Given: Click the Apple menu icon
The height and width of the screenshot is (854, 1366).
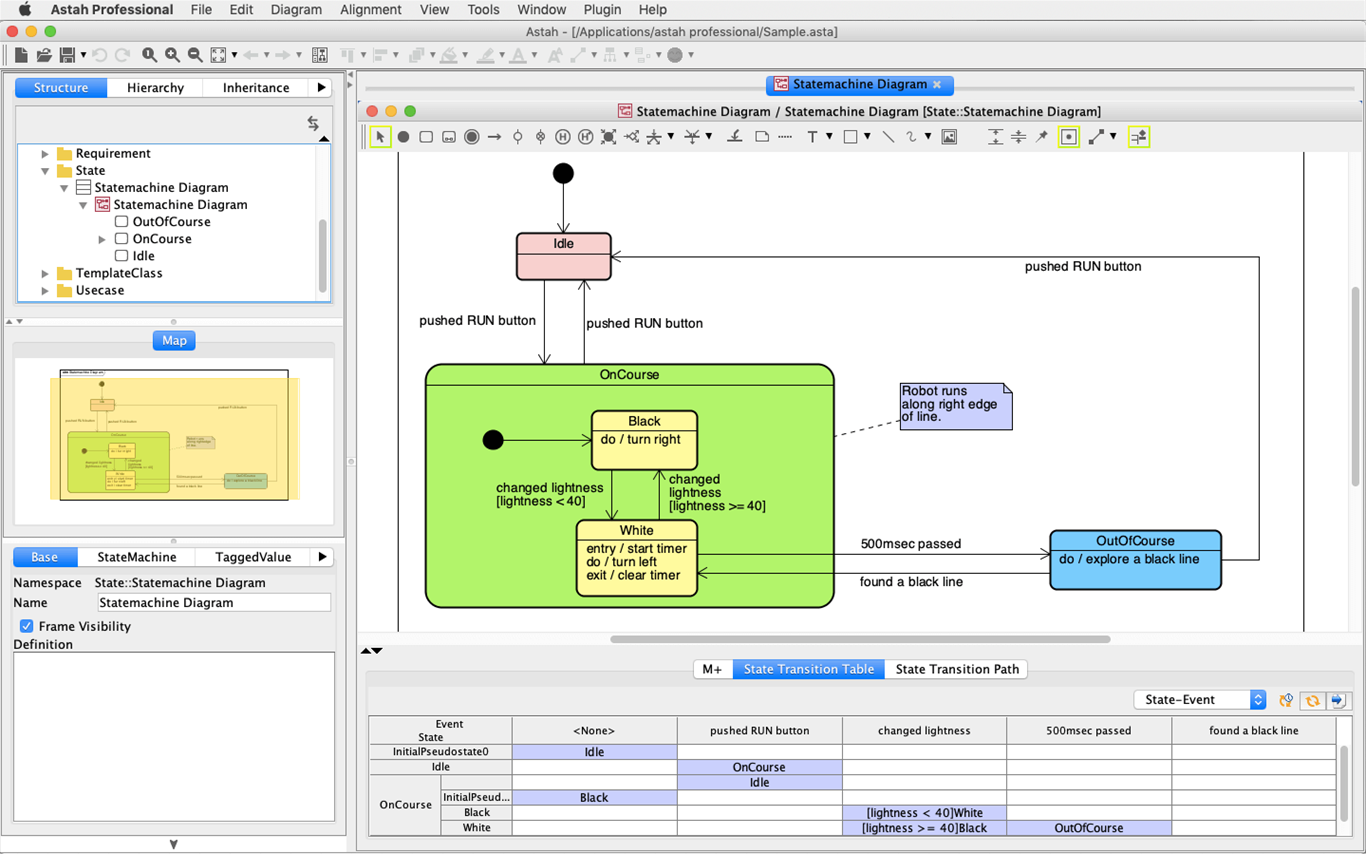Looking at the screenshot, I should (24, 10).
